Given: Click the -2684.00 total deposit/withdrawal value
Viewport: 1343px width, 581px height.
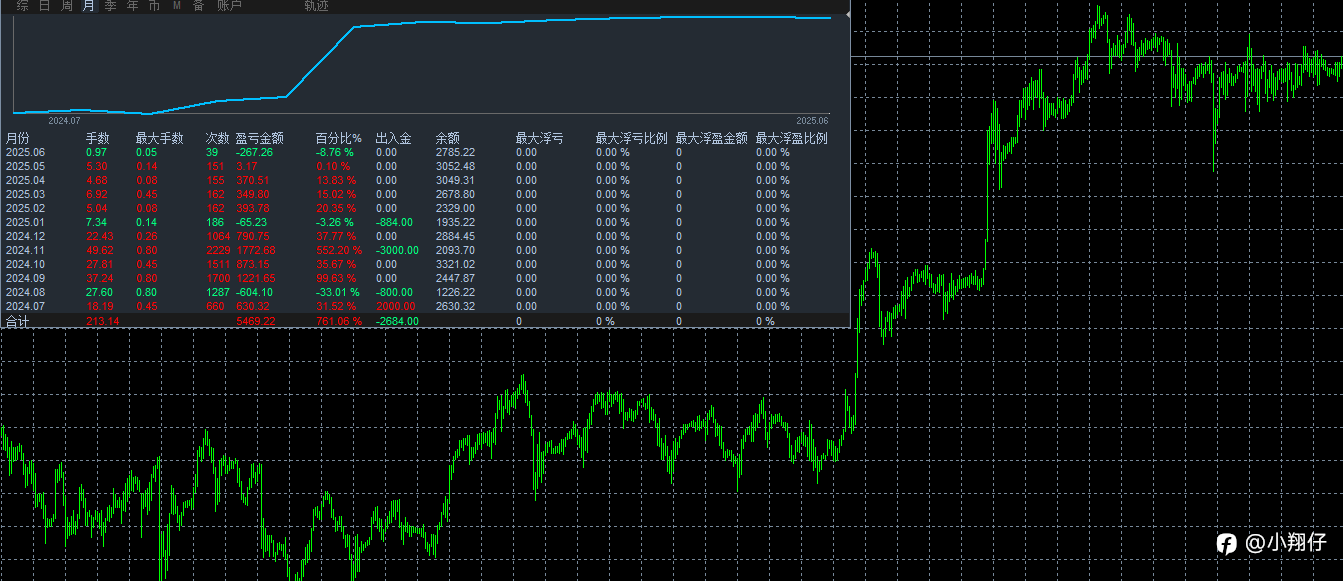Looking at the screenshot, I should click(x=397, y=321).
